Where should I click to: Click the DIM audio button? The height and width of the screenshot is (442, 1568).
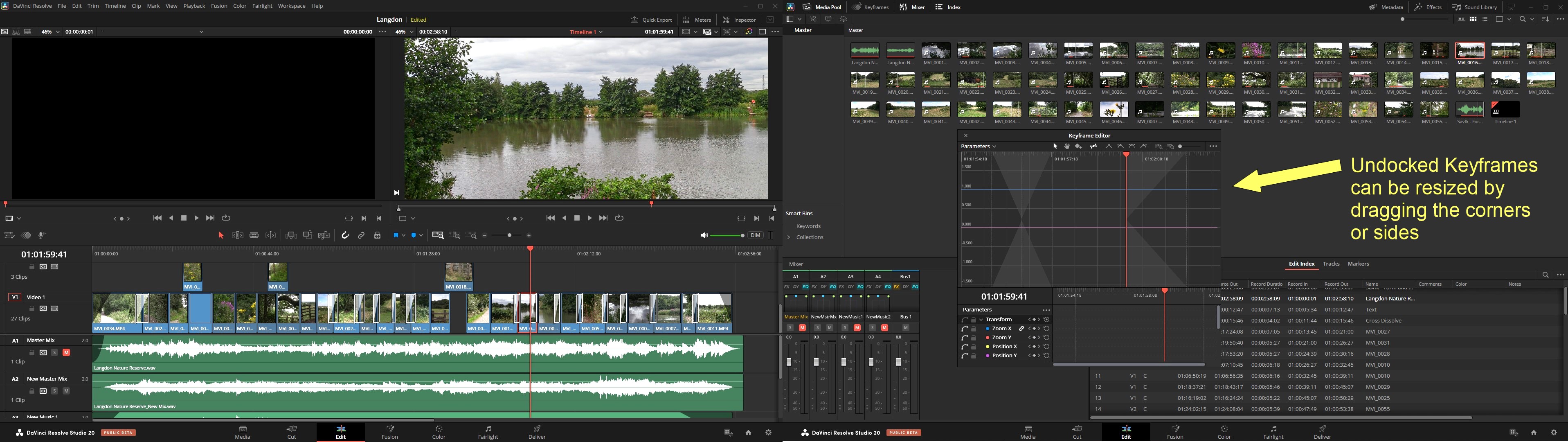coord(756,236)
